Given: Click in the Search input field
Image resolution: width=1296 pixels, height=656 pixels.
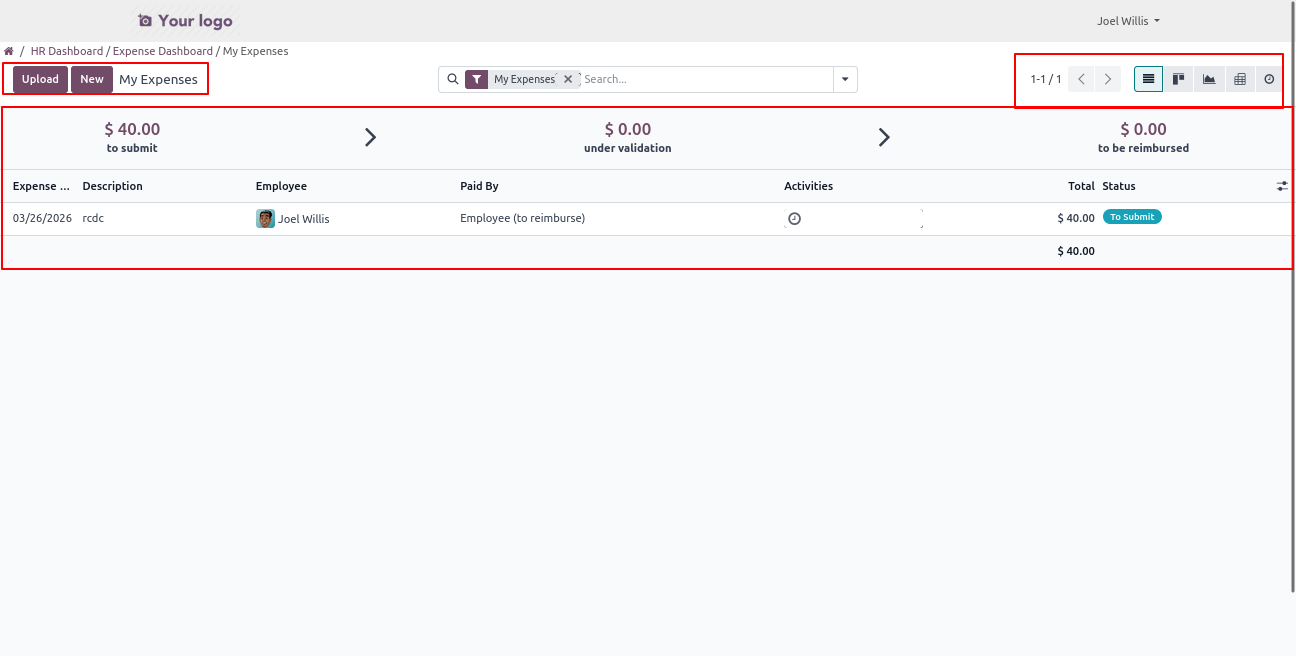Looking at the screenshot, I should click(x=705, y=79).
